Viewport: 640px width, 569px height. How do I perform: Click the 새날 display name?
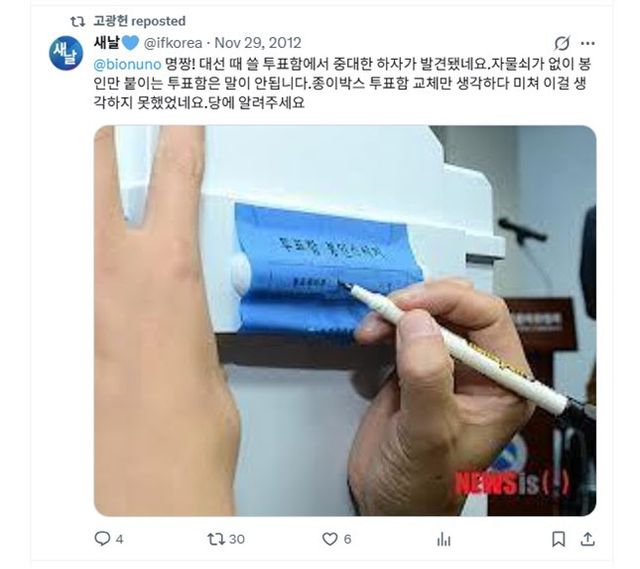pyautogui.click(x=106, y=42)
